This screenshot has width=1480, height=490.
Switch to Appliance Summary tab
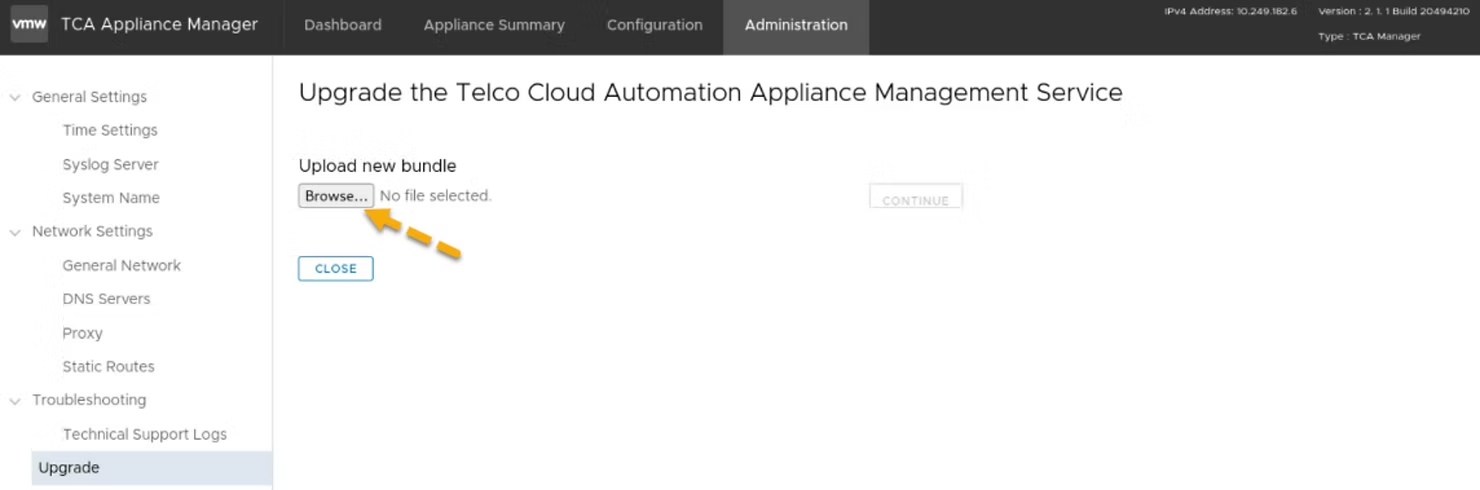tap(494, 26)
